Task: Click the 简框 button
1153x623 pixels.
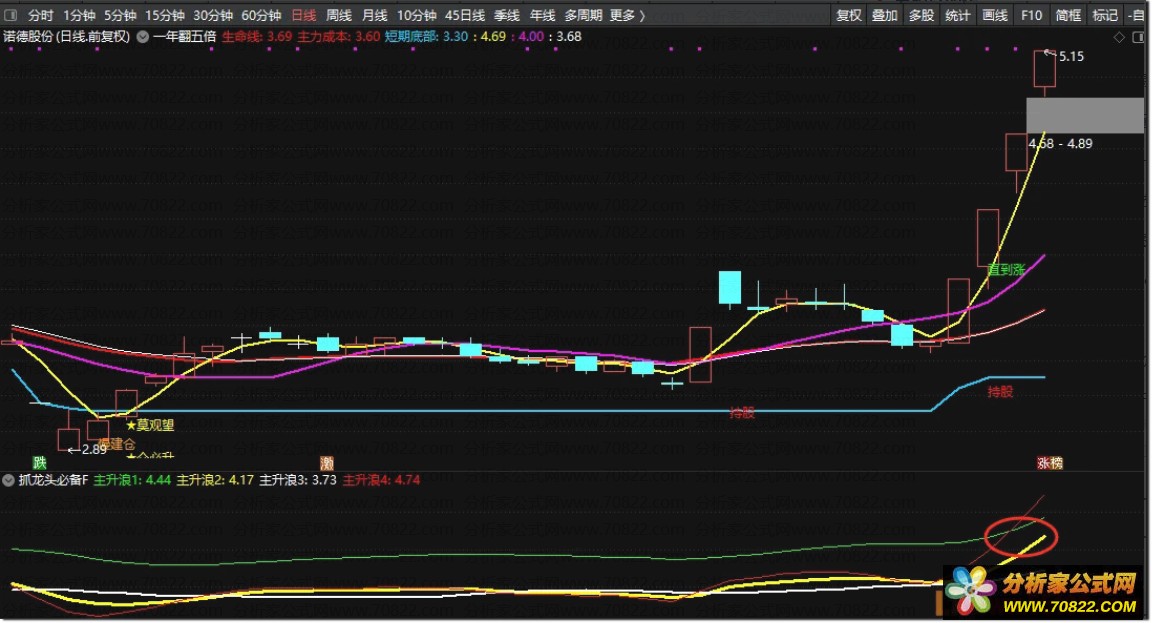Action: [1068, 15]
